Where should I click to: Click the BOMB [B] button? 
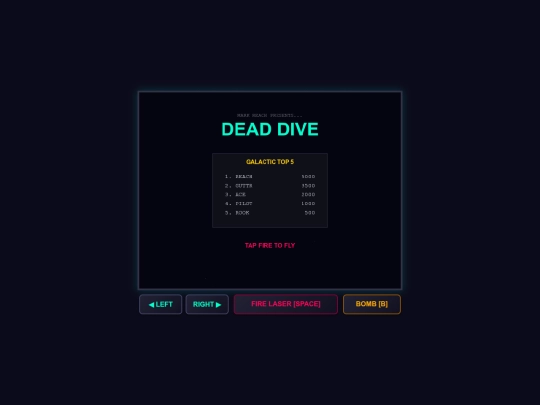pos(372,304)
